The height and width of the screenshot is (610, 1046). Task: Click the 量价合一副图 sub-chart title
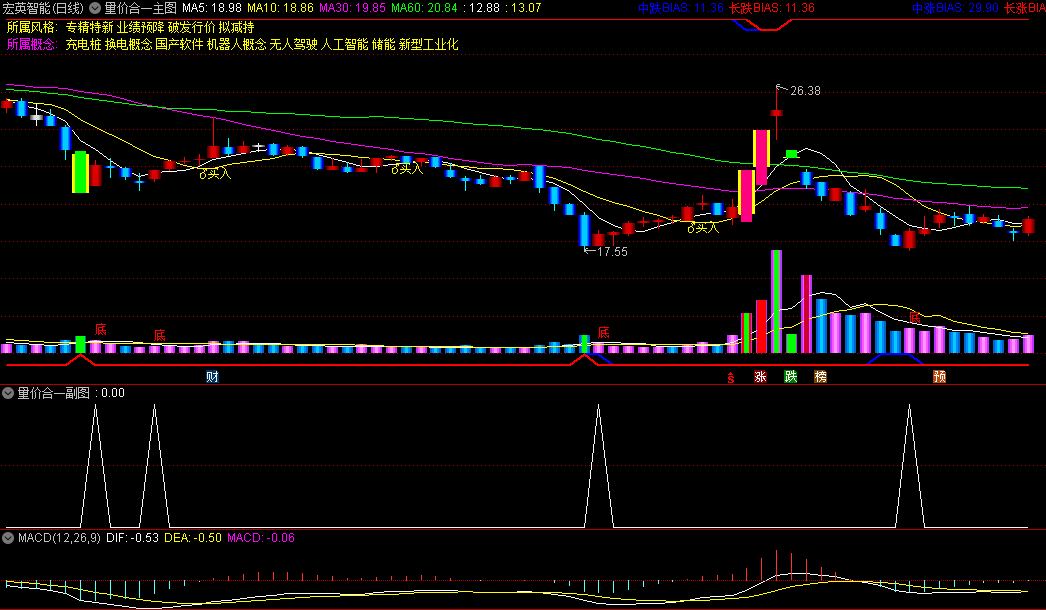(53, 393)
